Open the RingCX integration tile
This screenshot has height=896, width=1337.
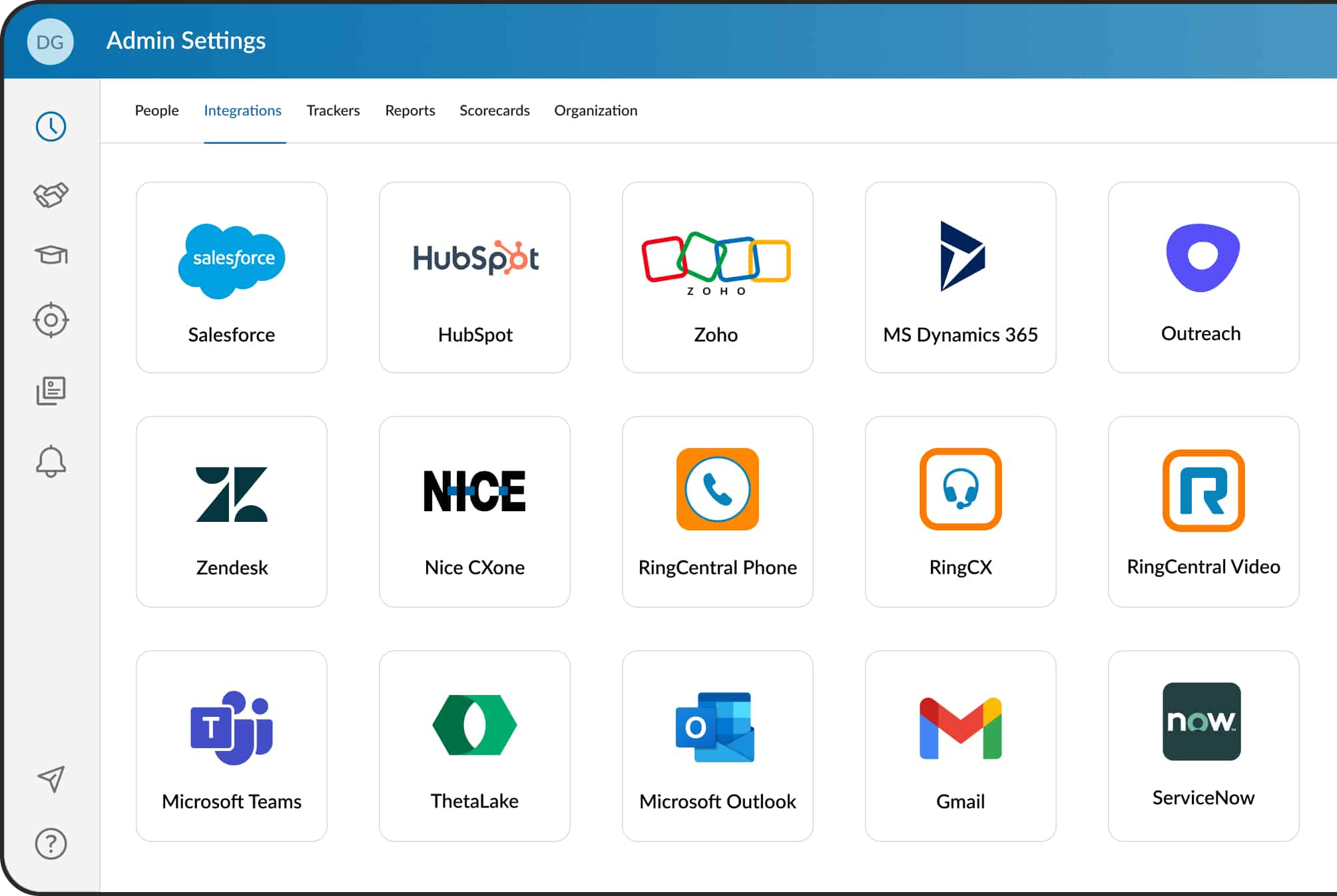point(960,512)
